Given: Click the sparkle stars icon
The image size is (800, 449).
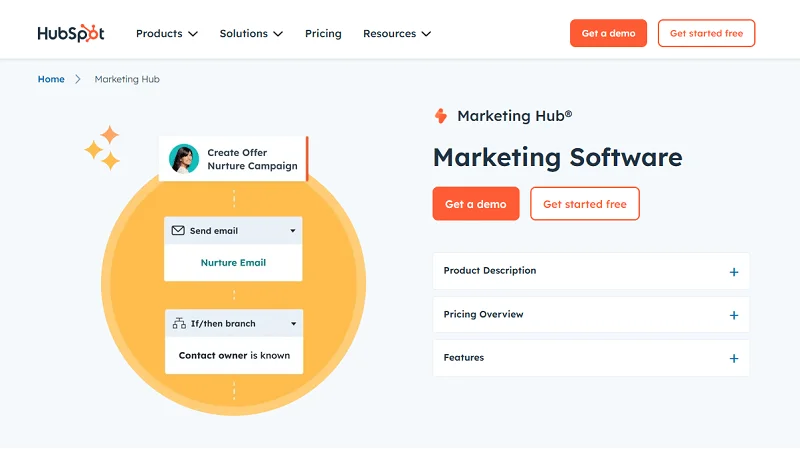Looking at the screenshot, I should [103, 147].
